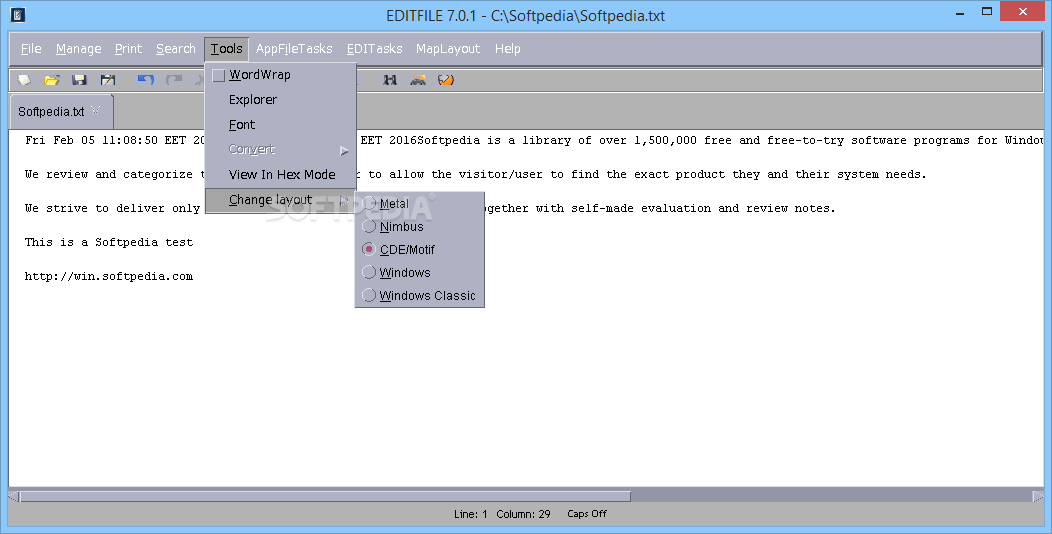Click the orange checkmark toolbar icon
Viewport: 1052px width, 534px height.
(x=445, y=80)
